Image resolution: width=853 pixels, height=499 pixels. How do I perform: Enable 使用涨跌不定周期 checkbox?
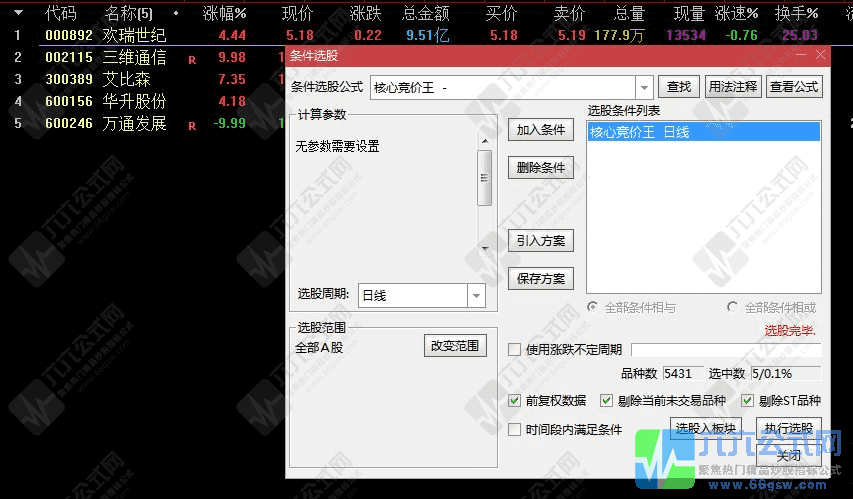click(x=515, y=350)
